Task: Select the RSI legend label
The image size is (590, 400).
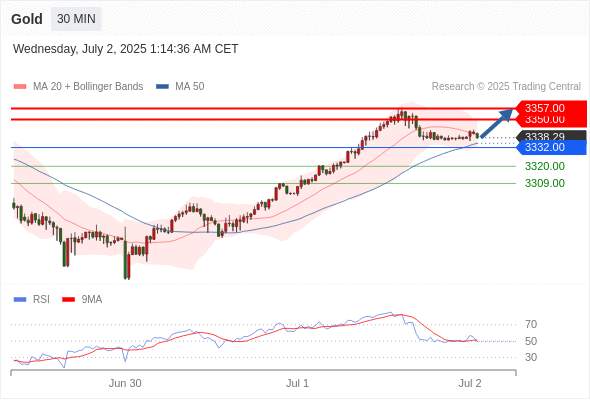Action: click(x=41, y=300)
